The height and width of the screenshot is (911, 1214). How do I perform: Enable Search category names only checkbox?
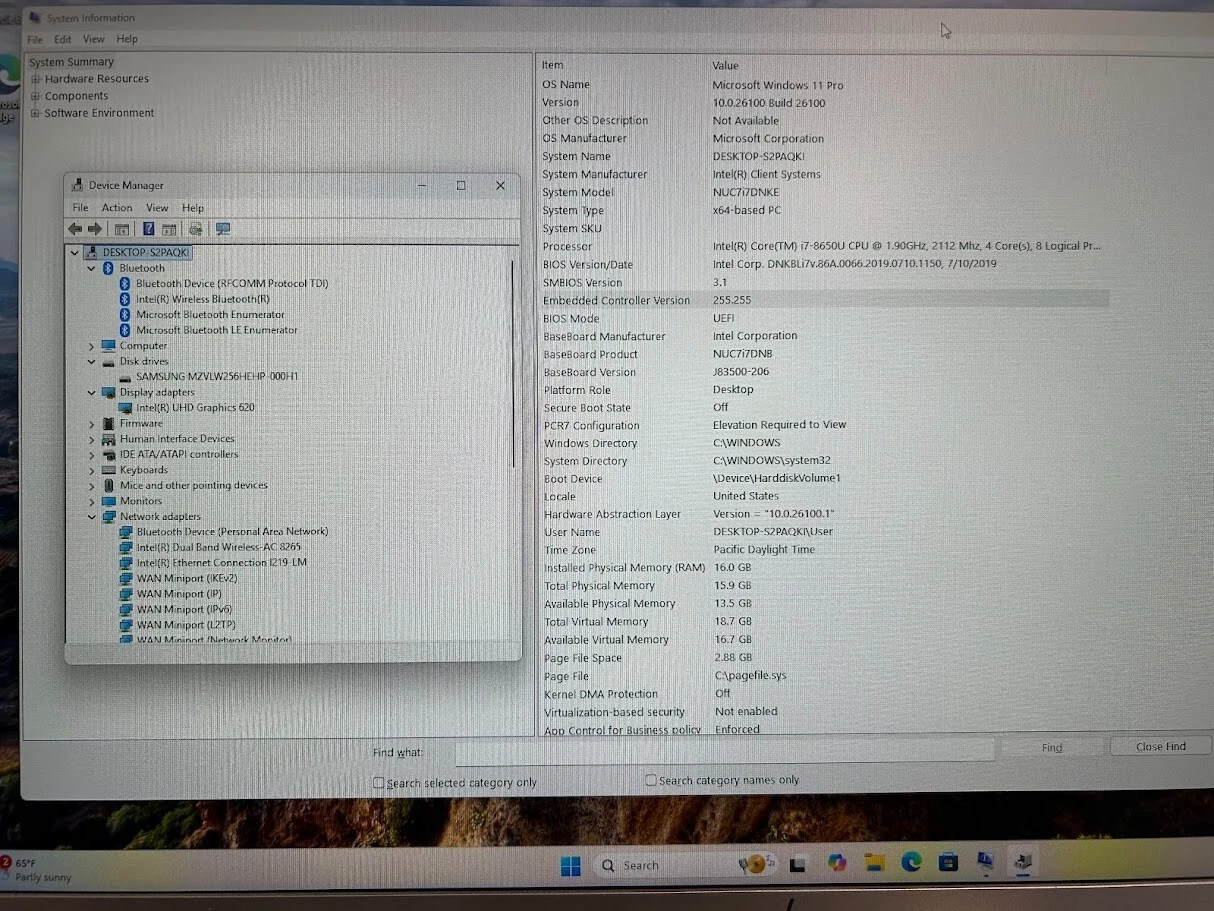point(651,780)
